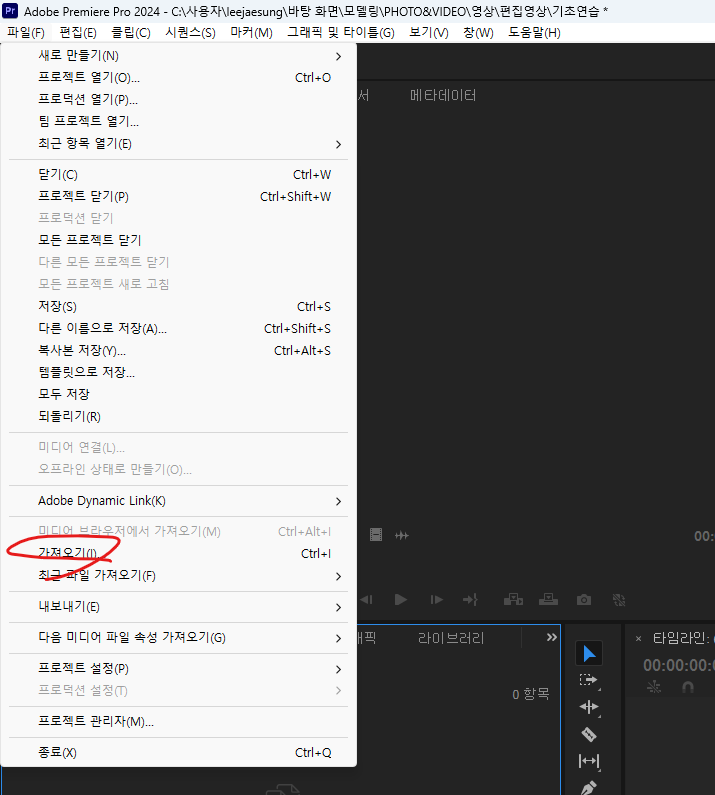Choose 프로젝트 열기(O)... from File menu
715x795 pixels.
tap(178, 78)
